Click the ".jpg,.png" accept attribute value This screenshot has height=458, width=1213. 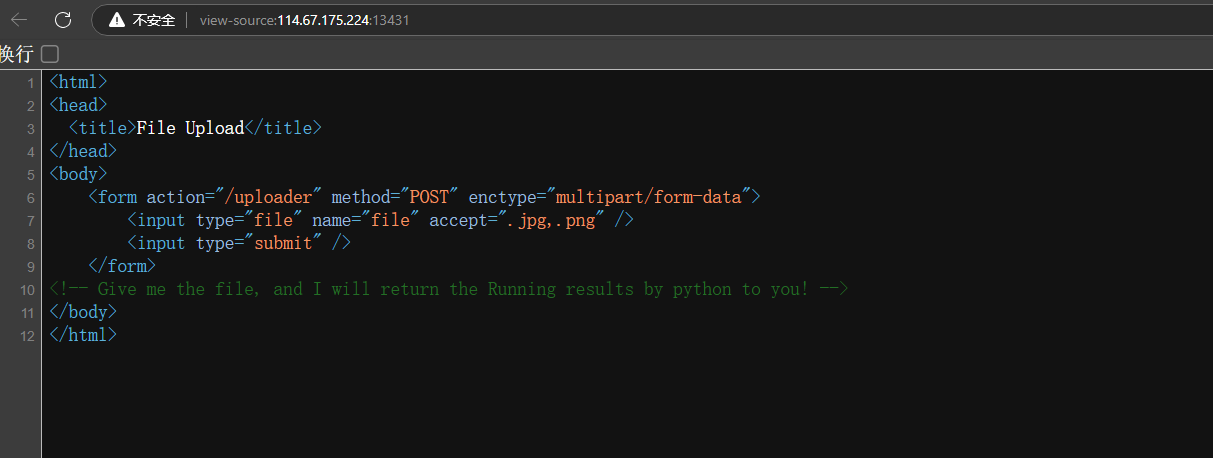tap(549, 220)
